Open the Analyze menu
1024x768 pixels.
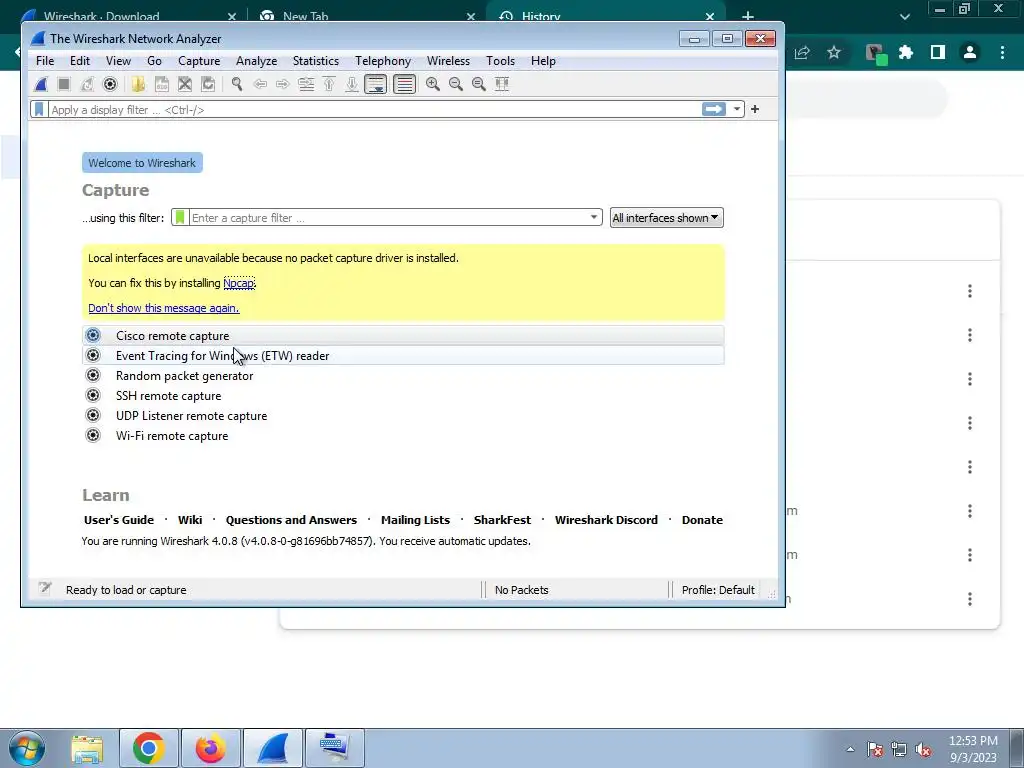256,61
